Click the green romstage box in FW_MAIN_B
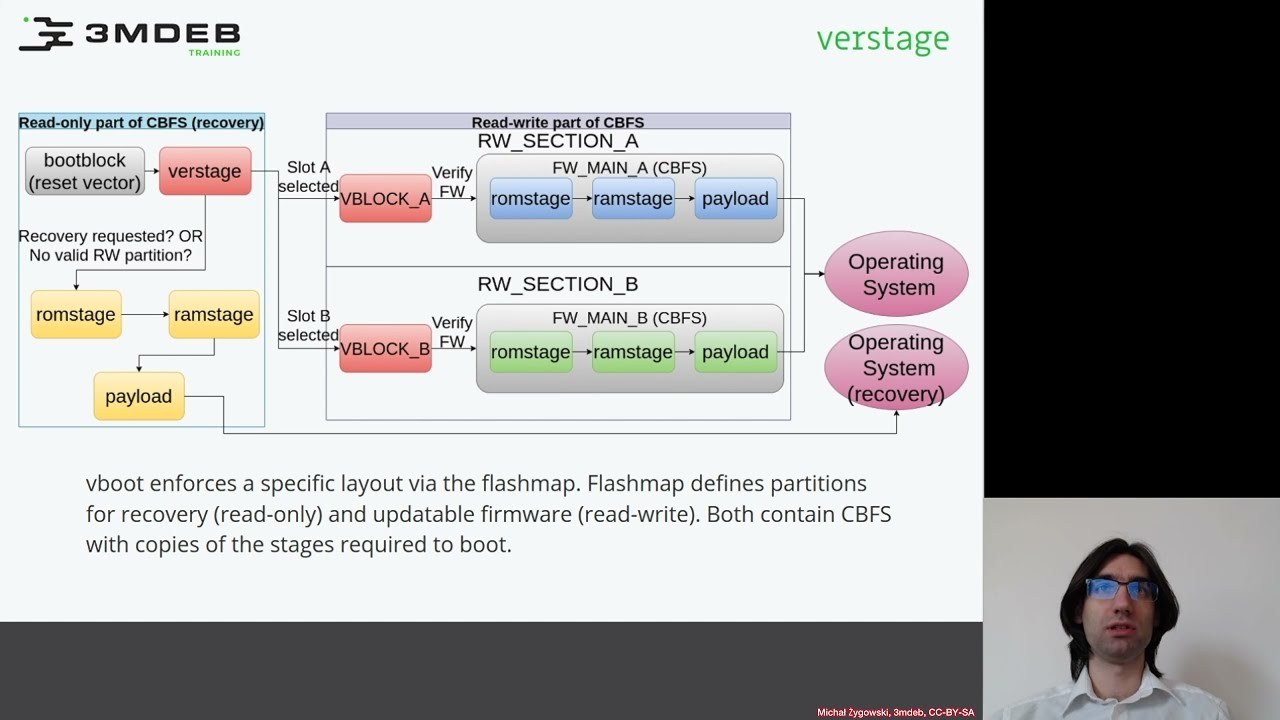 531,352
